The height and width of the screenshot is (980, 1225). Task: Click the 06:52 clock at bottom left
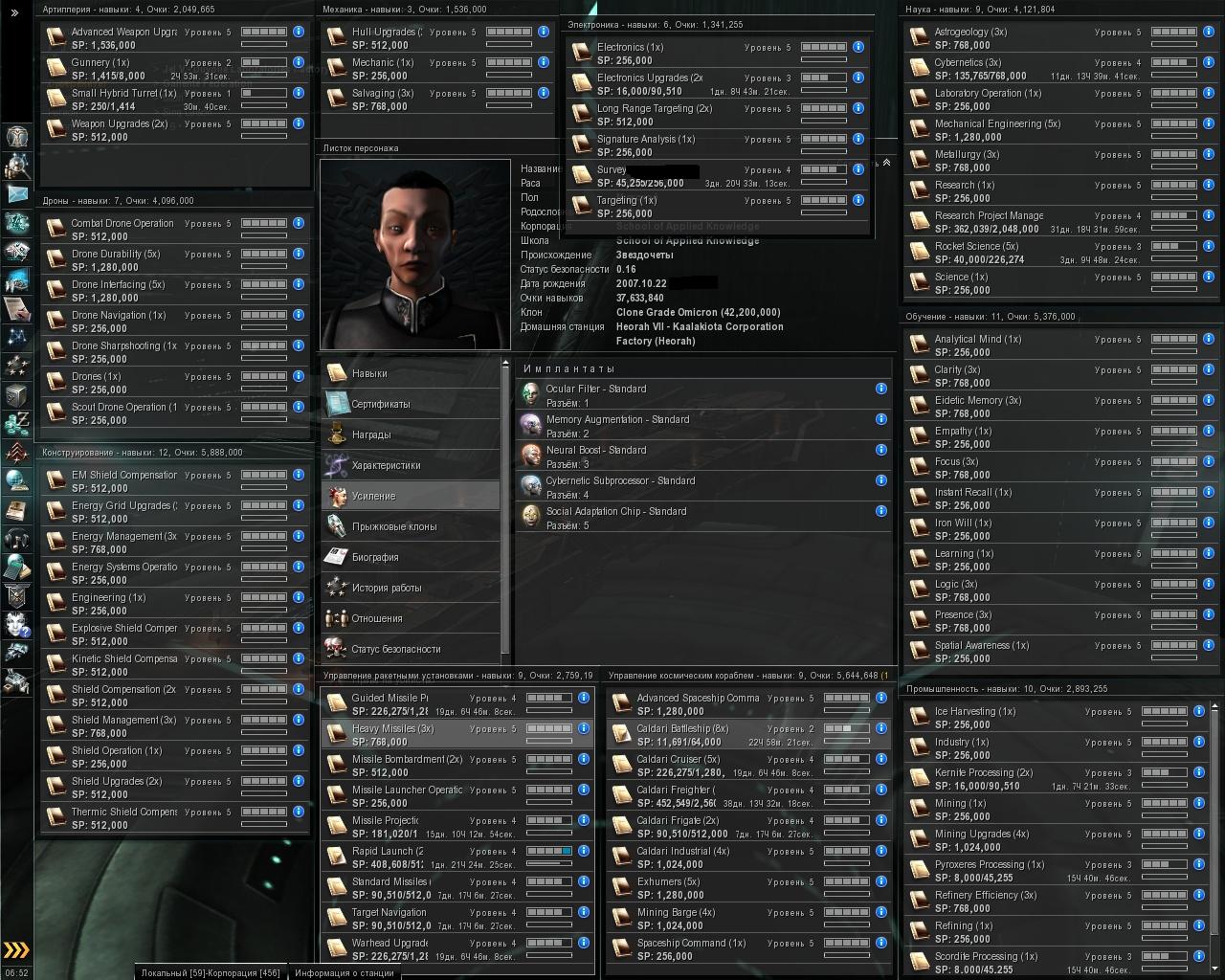click(x=16, y=972)
